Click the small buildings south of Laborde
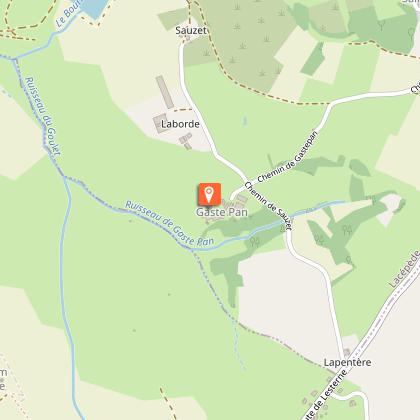Image resolution: width=420 pixels, height=420 pixels. pyautogui.click(x=186, y=141)
